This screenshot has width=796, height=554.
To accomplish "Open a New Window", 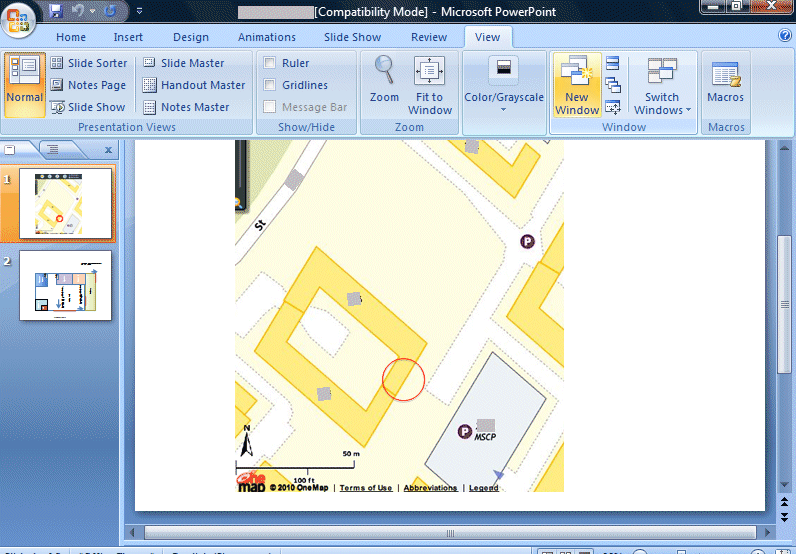I will point(577,85).
